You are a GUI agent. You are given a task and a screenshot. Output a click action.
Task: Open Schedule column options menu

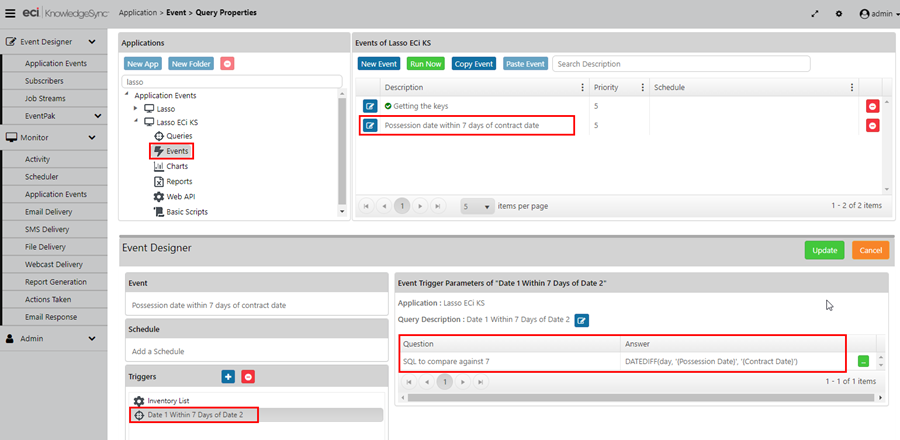click(852, 87)
